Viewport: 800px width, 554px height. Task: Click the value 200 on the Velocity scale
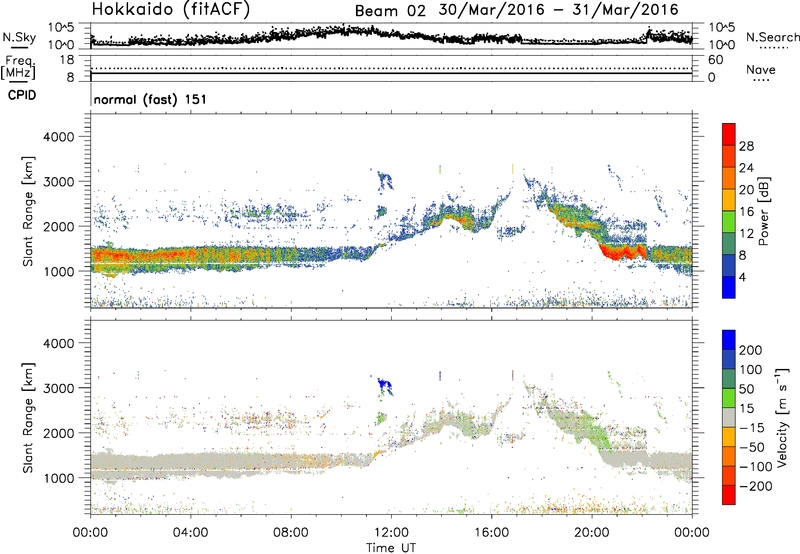[x=751, y=350]
